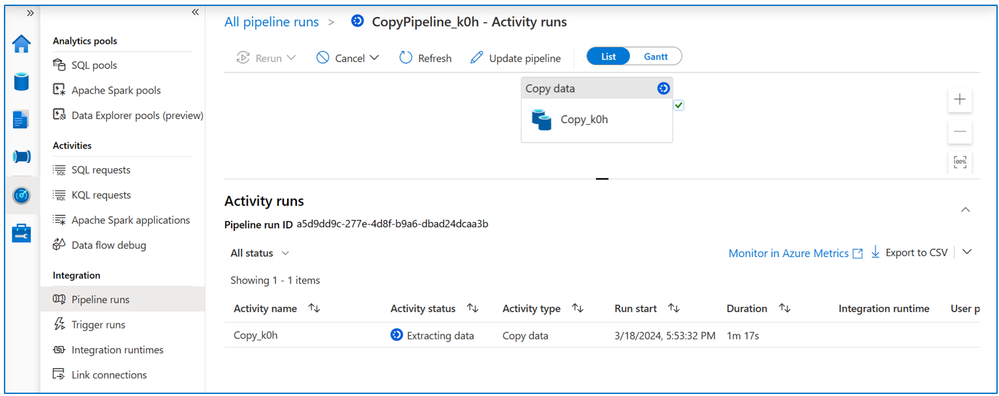Select the List view toggle
The image size is (999, 396).
pyautogui.click(x=608, y=57)
